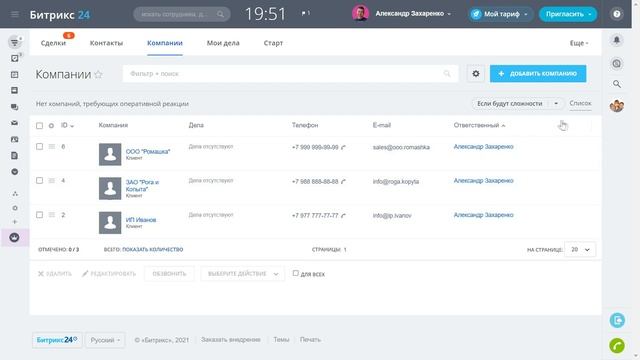This screenshot has height=360, width=640.
Task: Expand the Еще menu
Action: (579, 43)
